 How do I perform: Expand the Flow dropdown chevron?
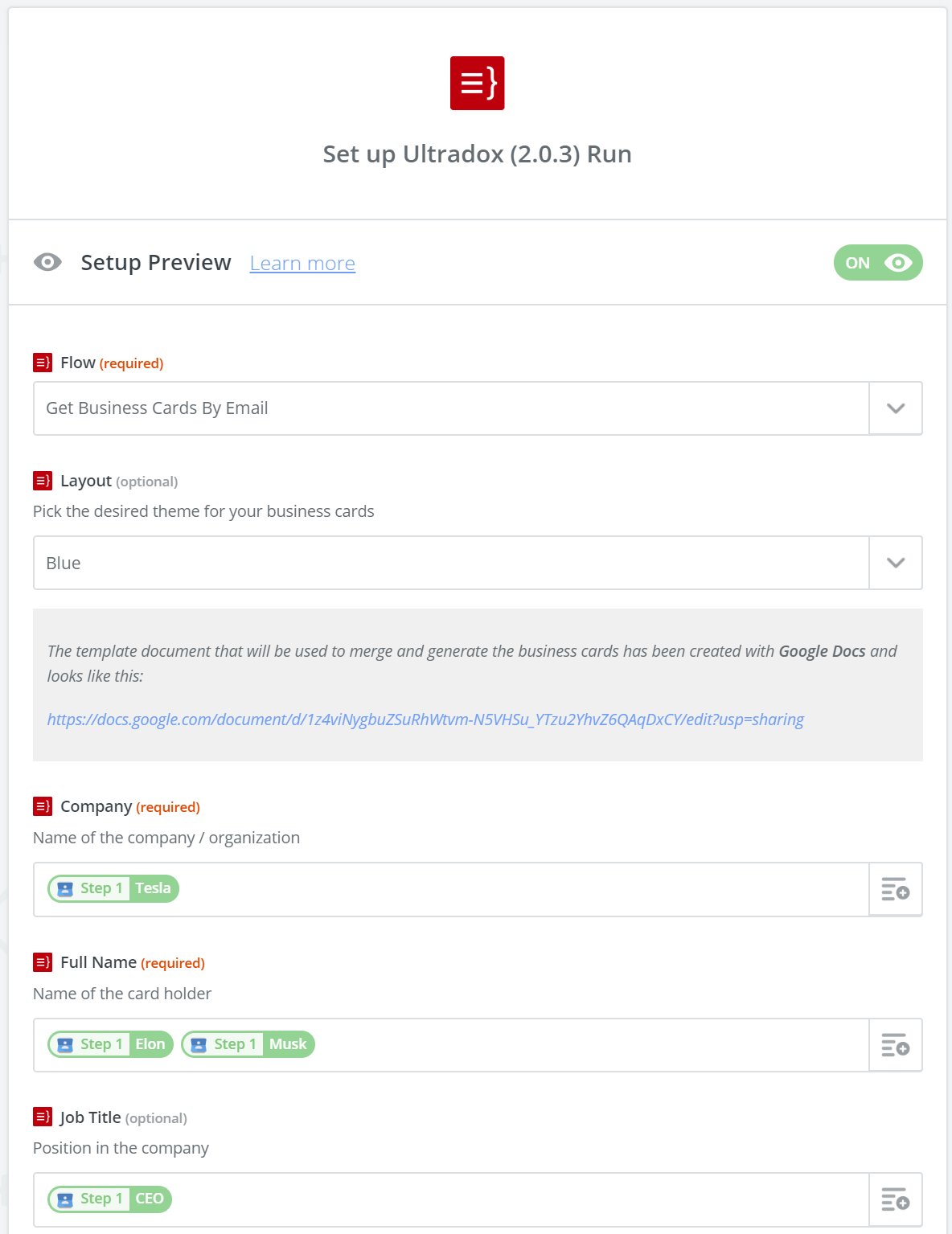tap(896, 408)
